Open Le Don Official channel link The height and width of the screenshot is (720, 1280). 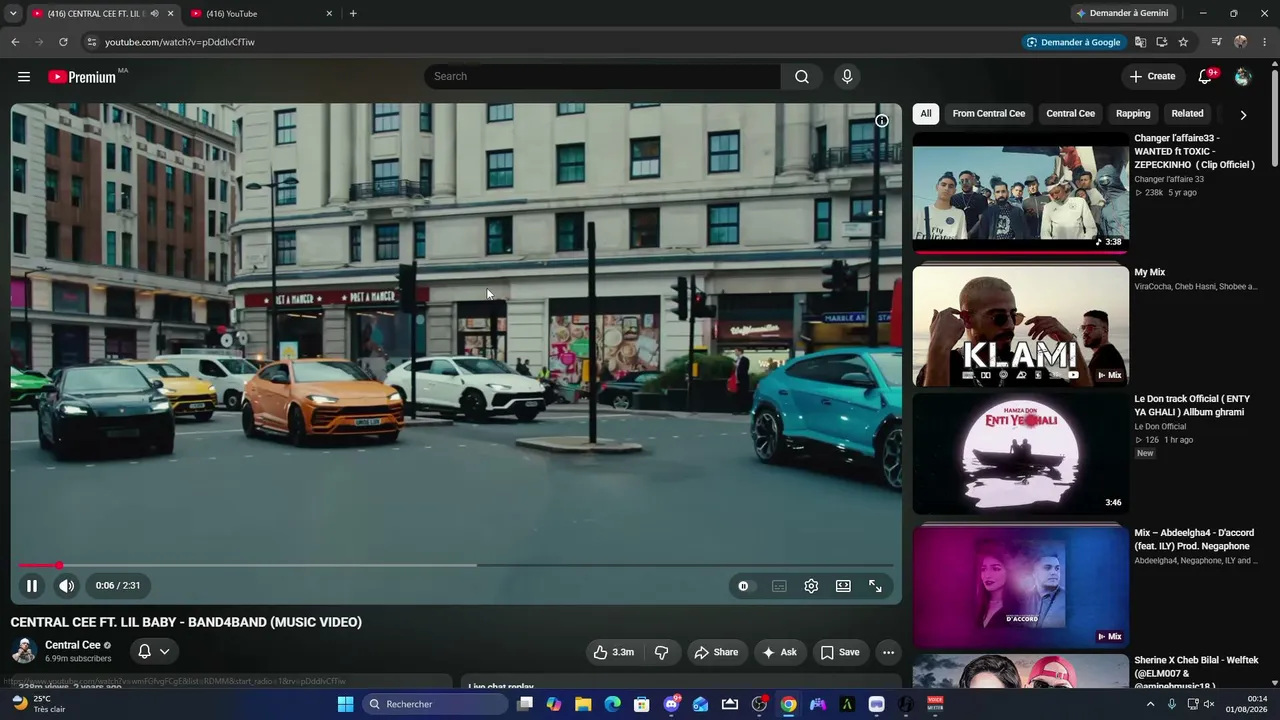point(1160,427)
